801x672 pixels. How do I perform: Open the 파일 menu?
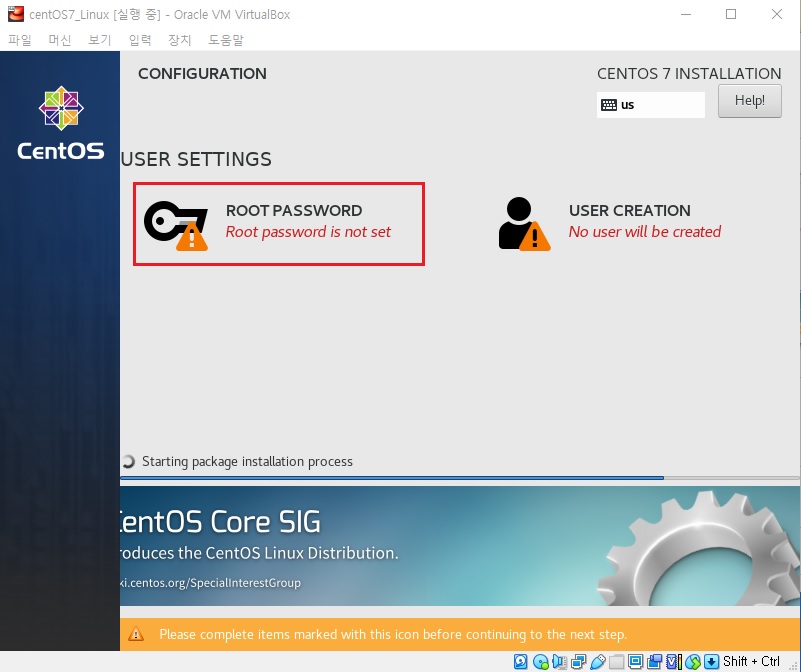tap(20, 40)
